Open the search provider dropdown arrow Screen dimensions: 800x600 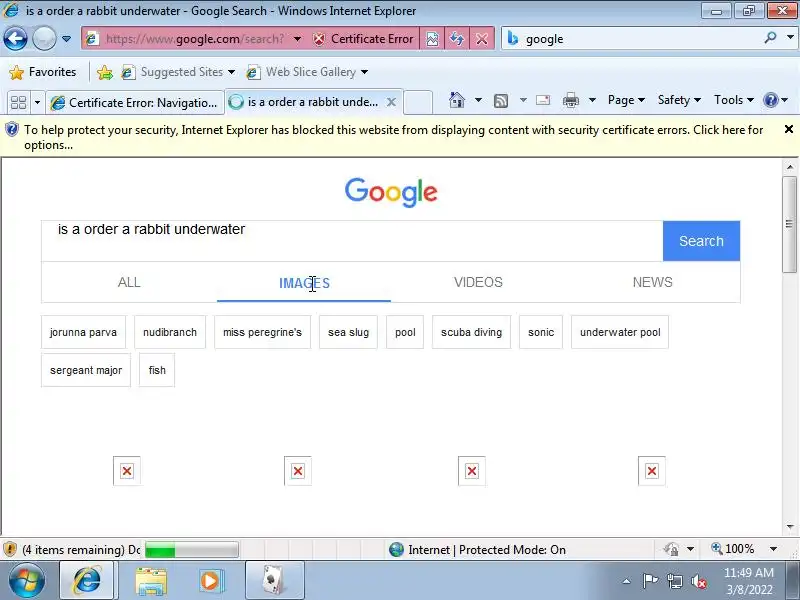[x=790, y=38]
